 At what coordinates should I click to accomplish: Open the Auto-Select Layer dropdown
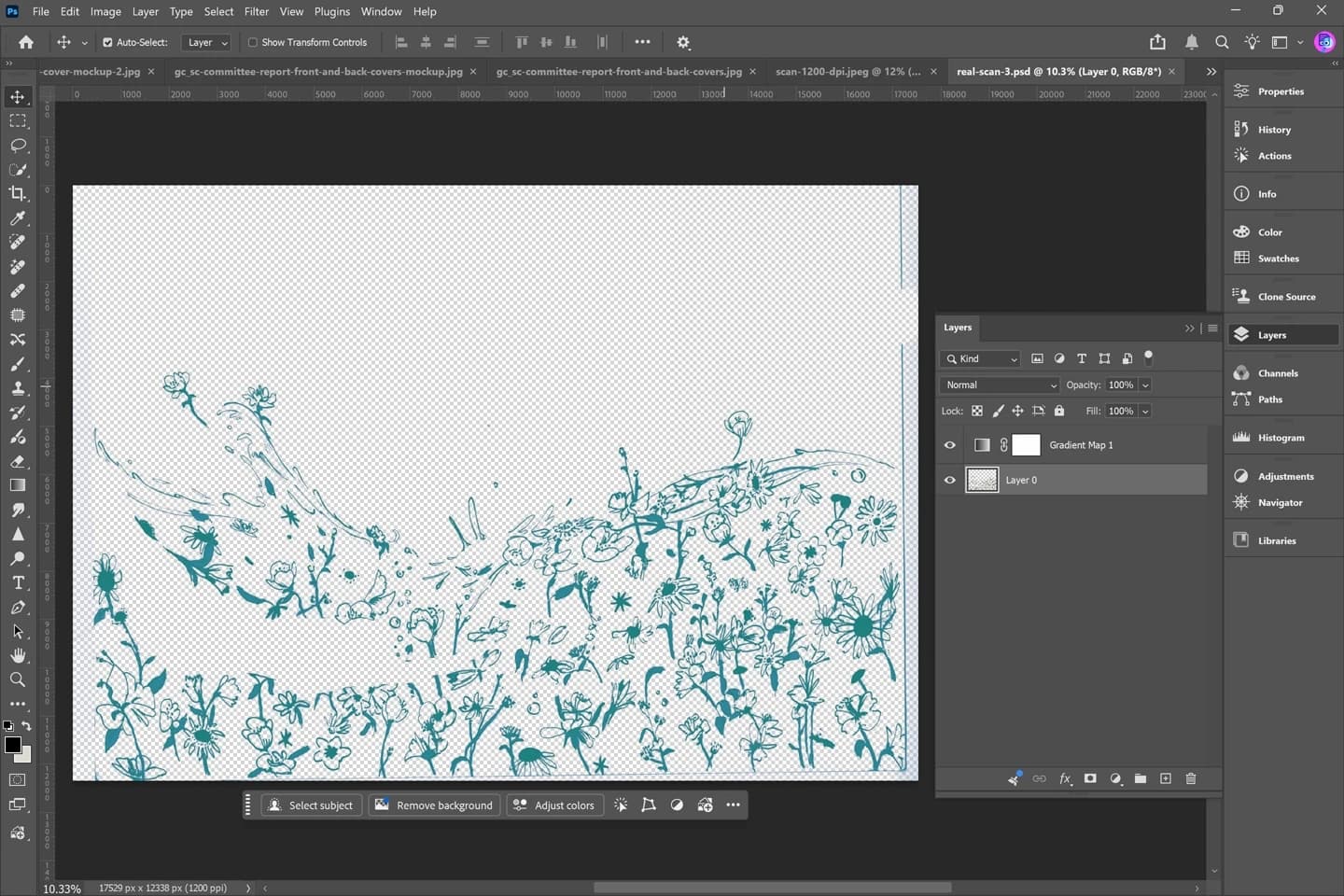click(x=206, y=43)
